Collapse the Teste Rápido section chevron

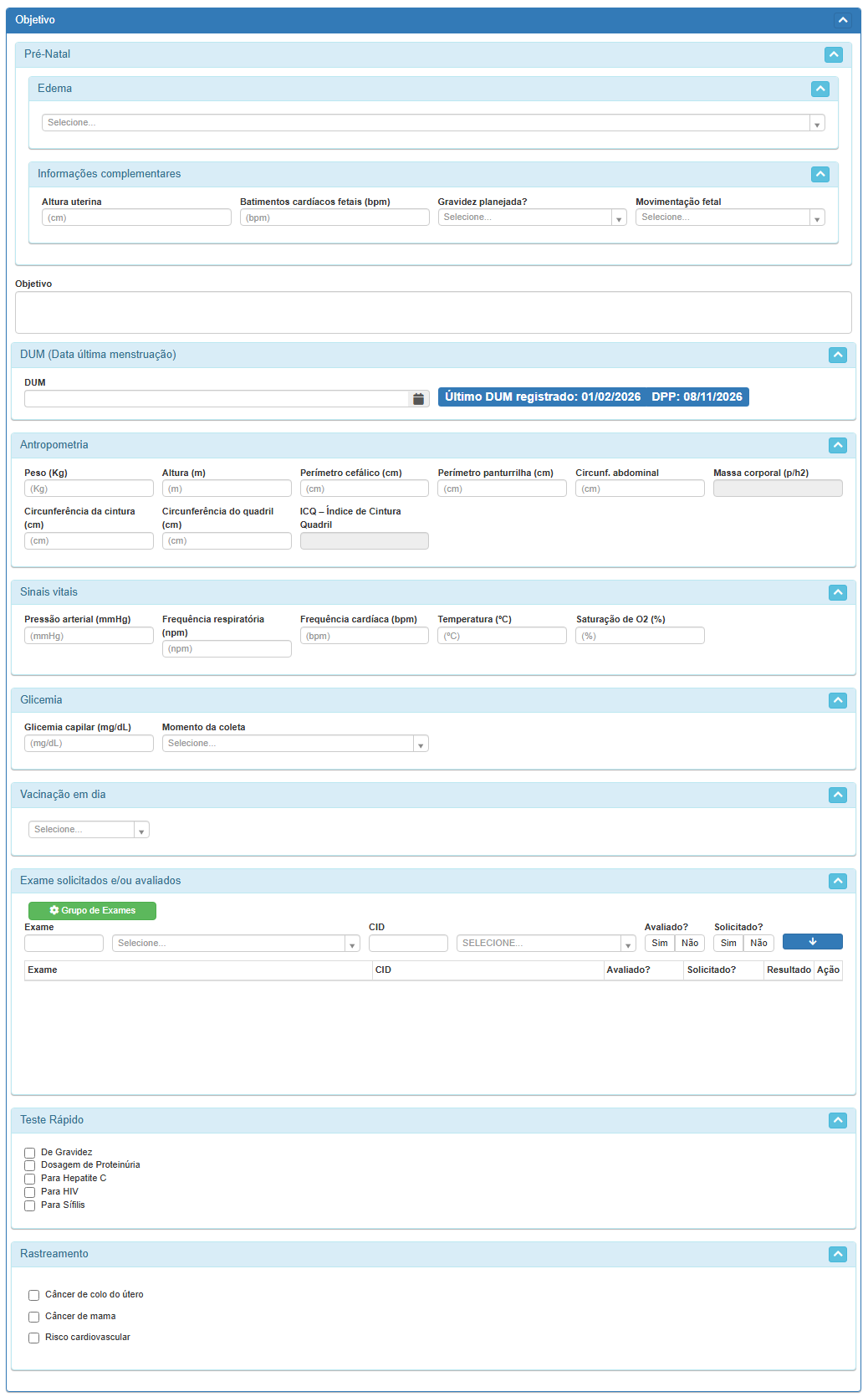click(837, 1120)
